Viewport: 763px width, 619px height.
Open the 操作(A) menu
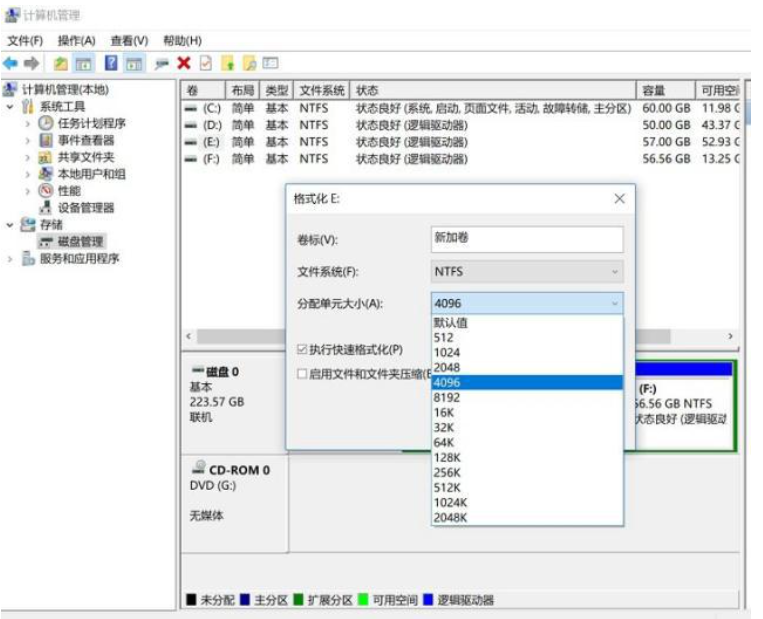click(x=76, y=40)
